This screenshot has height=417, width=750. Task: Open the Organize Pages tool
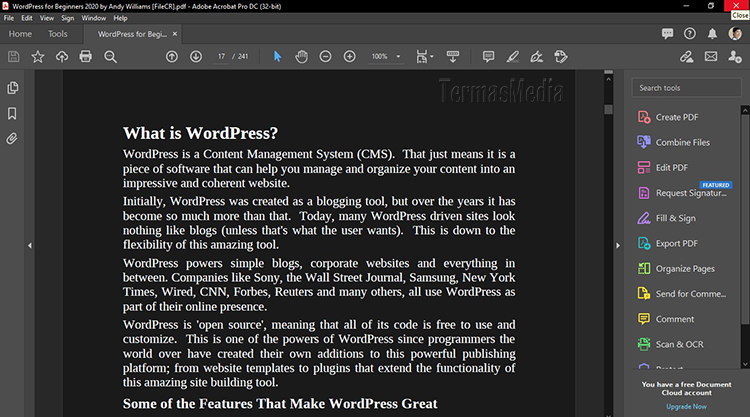point(686,269)
